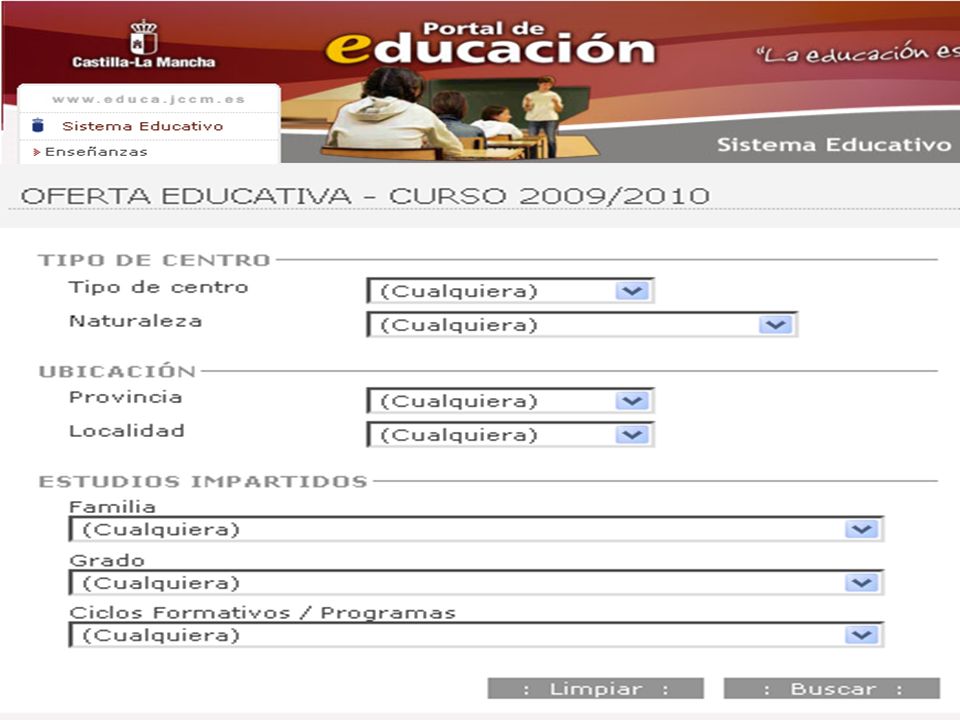Click the "La educación es" slogan in banner

pyautogui.click(x=857, y=54)
